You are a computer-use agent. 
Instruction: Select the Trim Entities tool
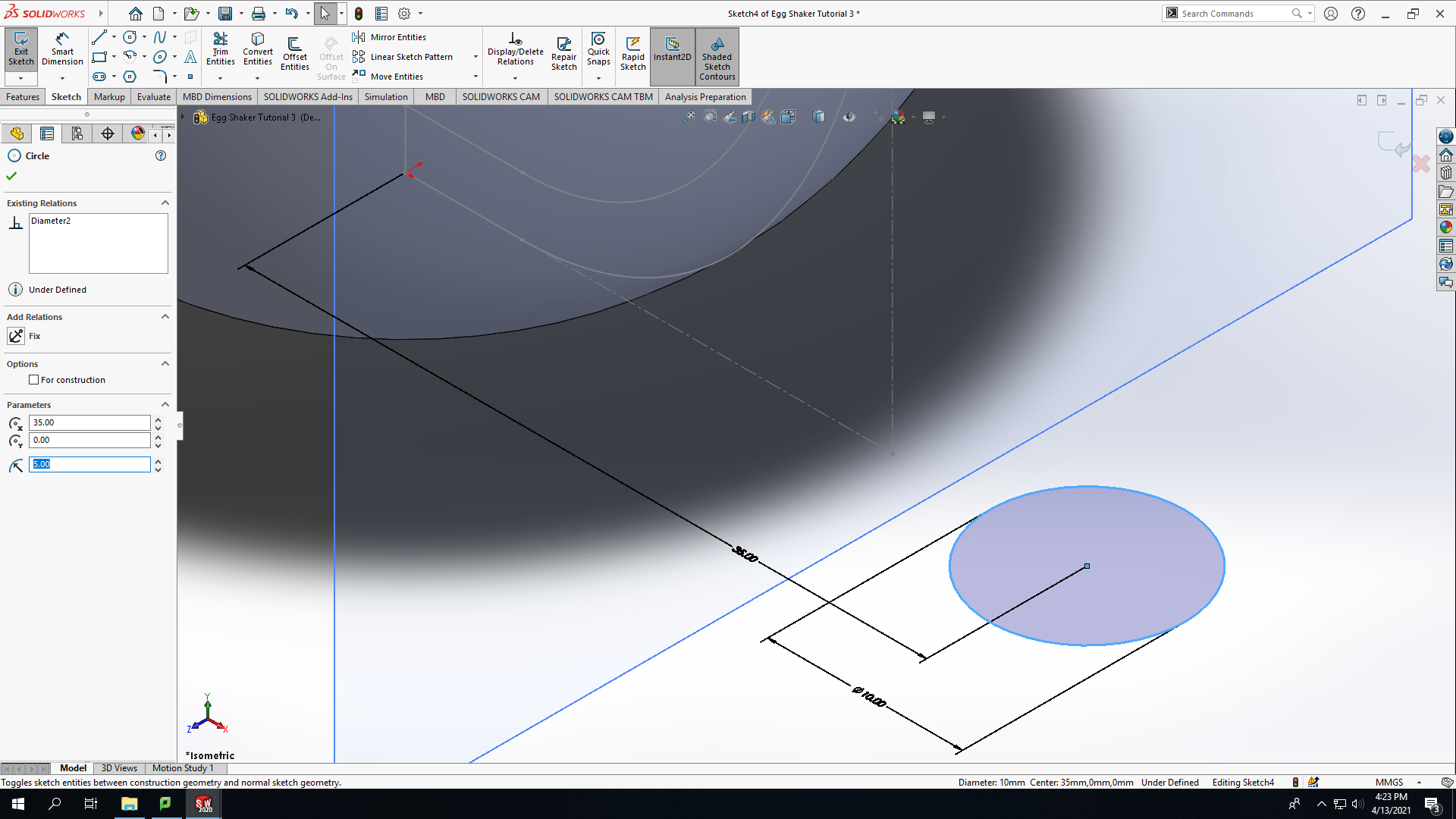[x=220, y=50]
